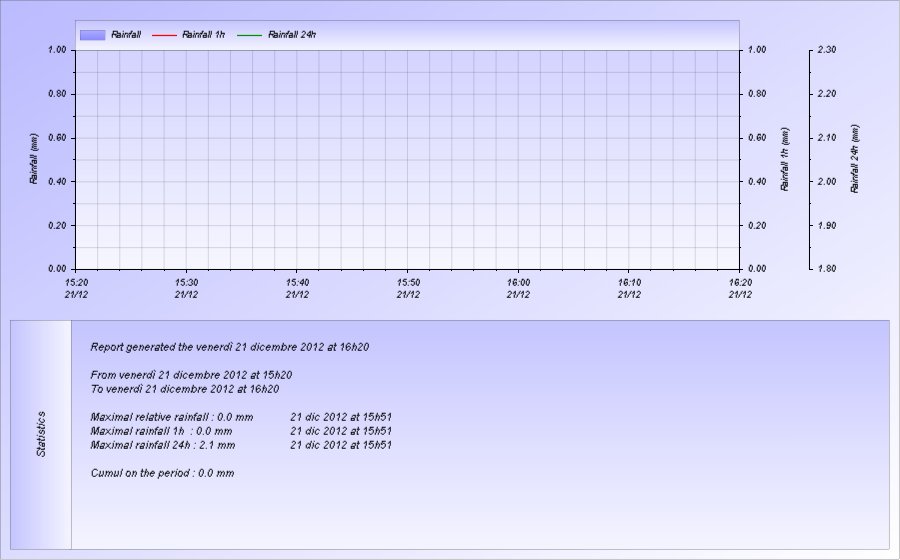This screenshot has height=560, width=900.
Task: Click 'Maximal rainfall 24h : 2.1 mm'
Action: pos(162,445)
